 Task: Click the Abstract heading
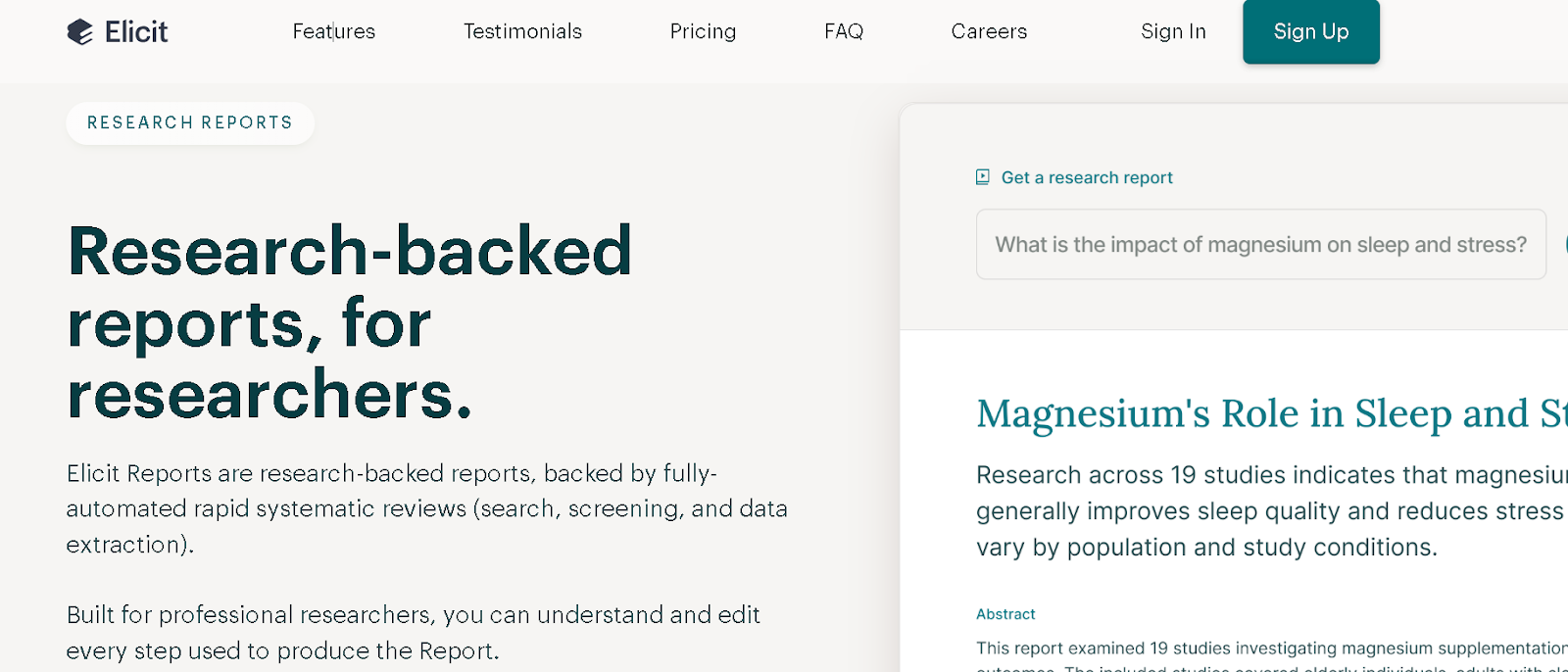1005,614
